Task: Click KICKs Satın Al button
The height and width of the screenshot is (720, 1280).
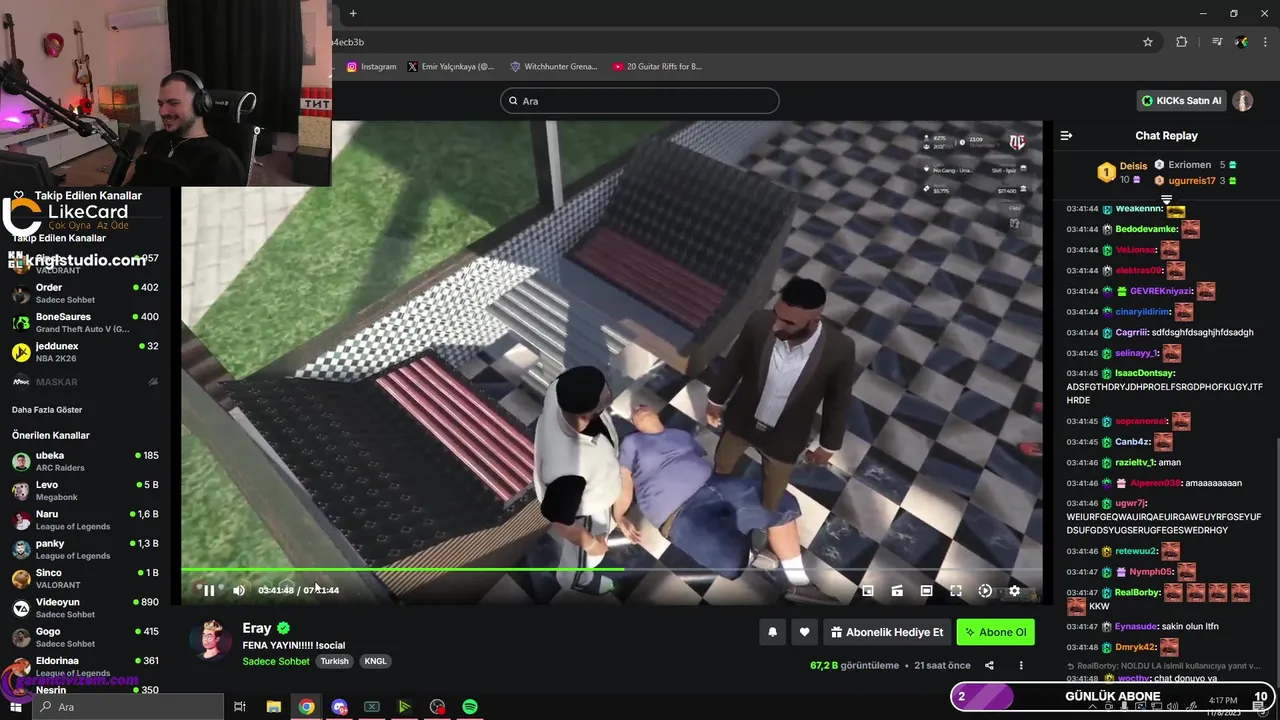Action: (x=1182, y=101)
